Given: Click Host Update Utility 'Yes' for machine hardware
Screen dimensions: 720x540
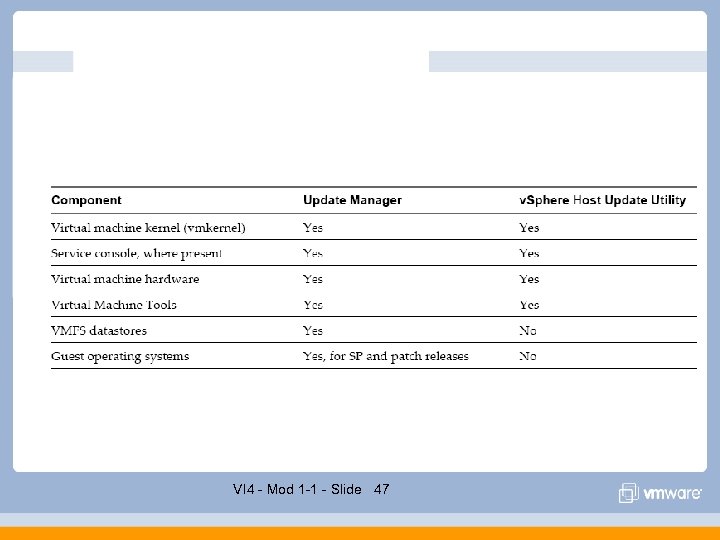Looking at the screenshot, I should tap(529, 279).
